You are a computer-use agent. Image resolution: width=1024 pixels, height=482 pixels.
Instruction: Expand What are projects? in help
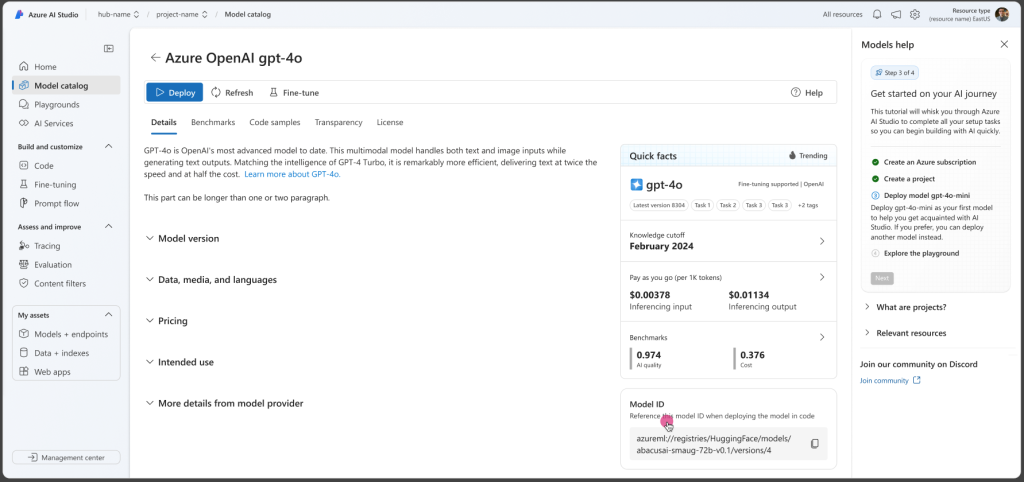click(x=905, y=307)
